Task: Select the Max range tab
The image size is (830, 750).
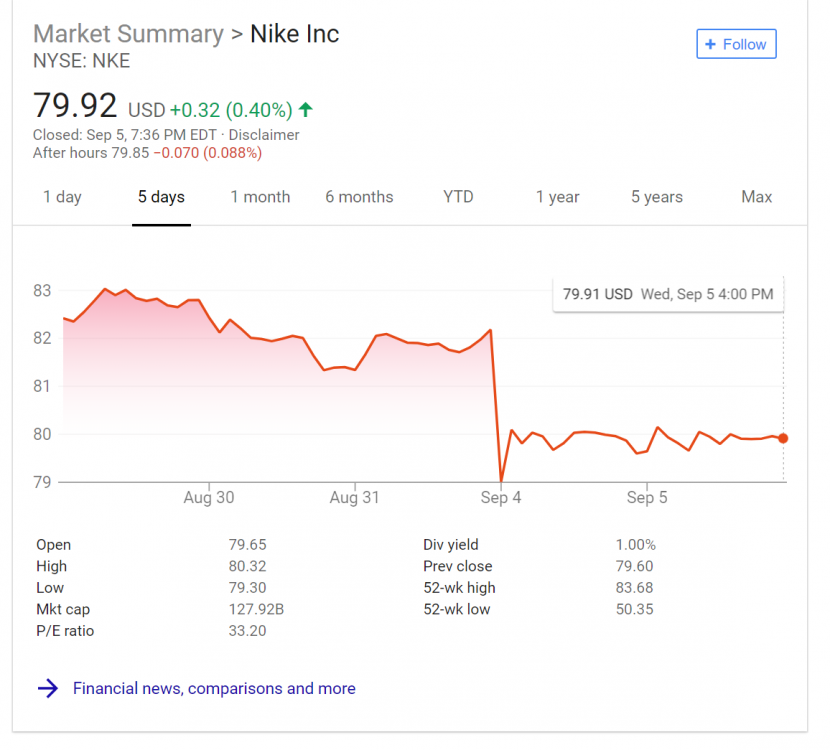Action: click(x=756, y=197)
